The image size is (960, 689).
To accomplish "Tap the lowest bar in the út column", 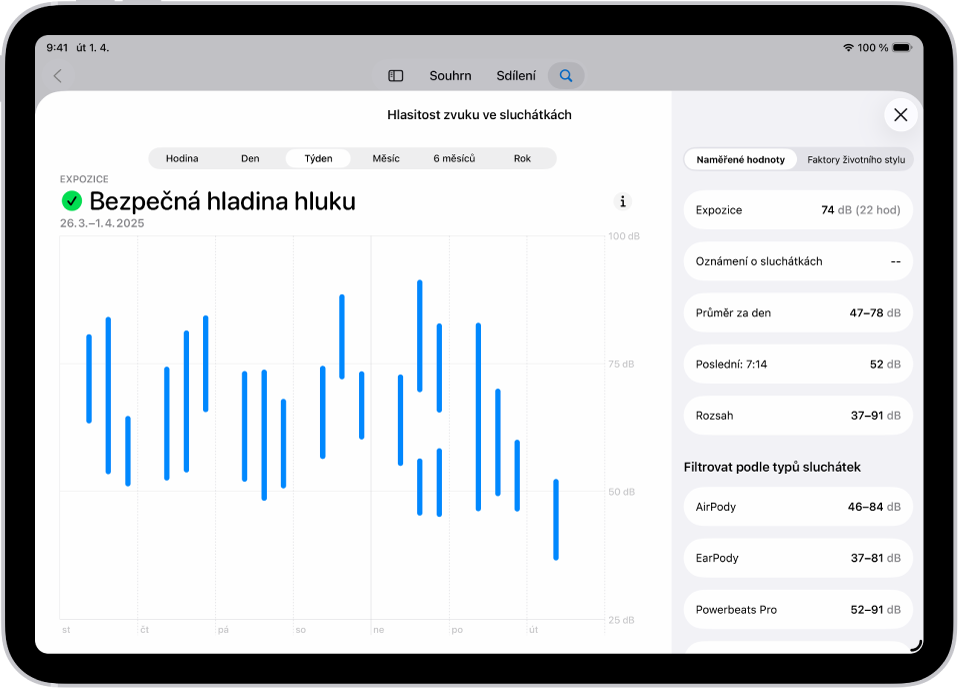I will [x=556, y=519].
